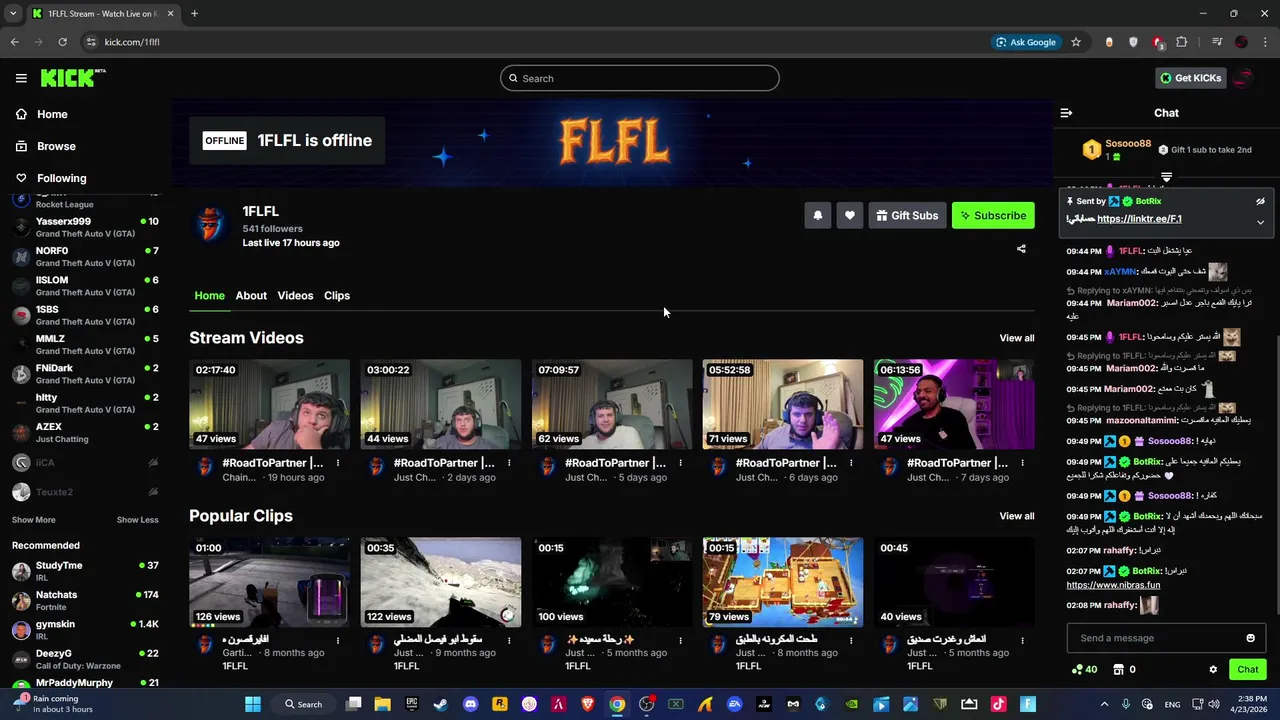The width and height of the screenshot is (1280, 720).
Task: Play the 01:00 clip with 126 views
Action: (269, 582)
